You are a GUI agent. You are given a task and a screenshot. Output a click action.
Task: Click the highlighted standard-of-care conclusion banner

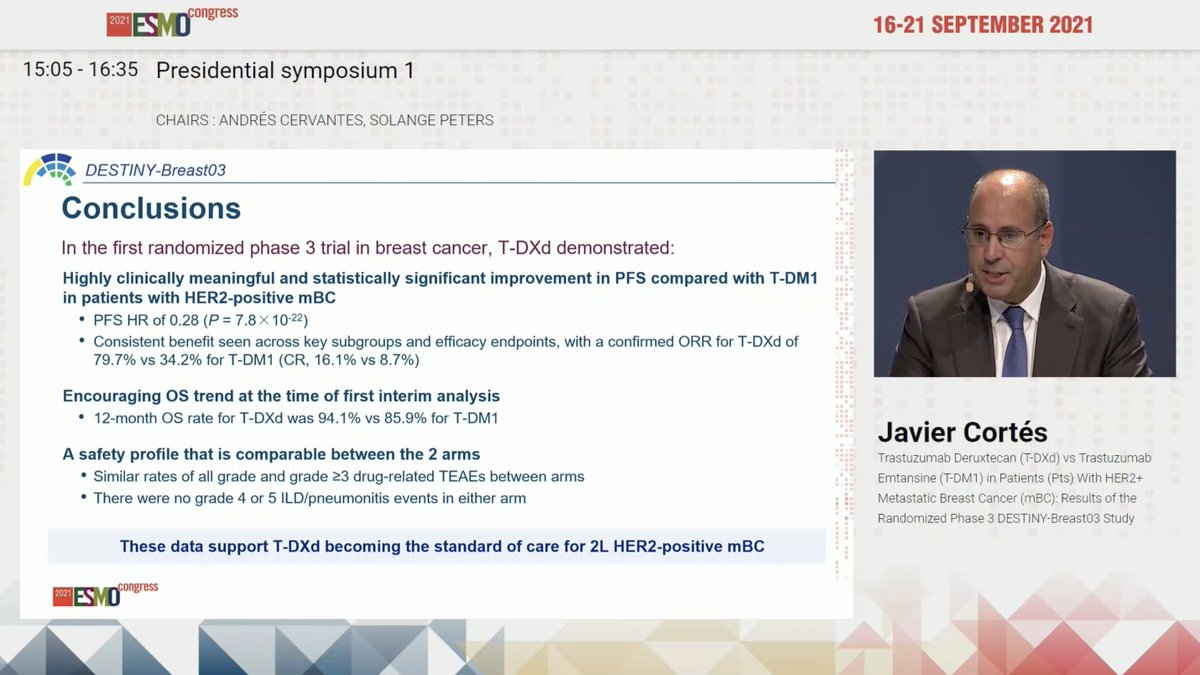coord(435,546)
